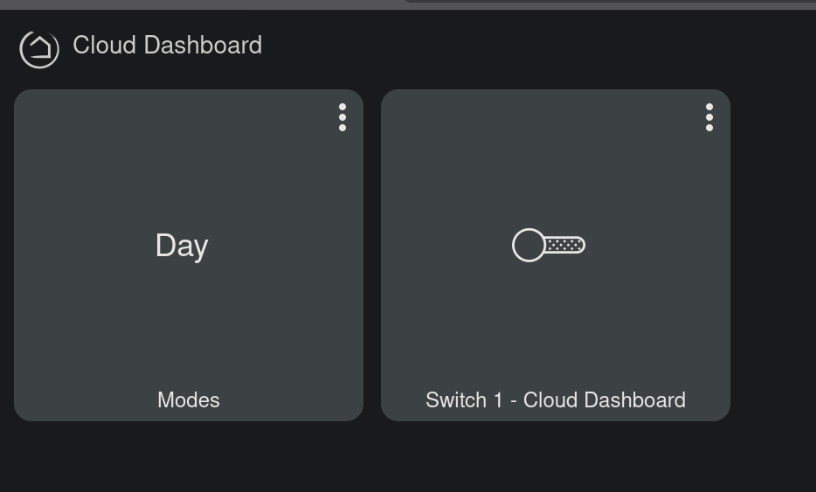Click the dotted track of the switch icon

pyautogui.click(x=565, y=245)
